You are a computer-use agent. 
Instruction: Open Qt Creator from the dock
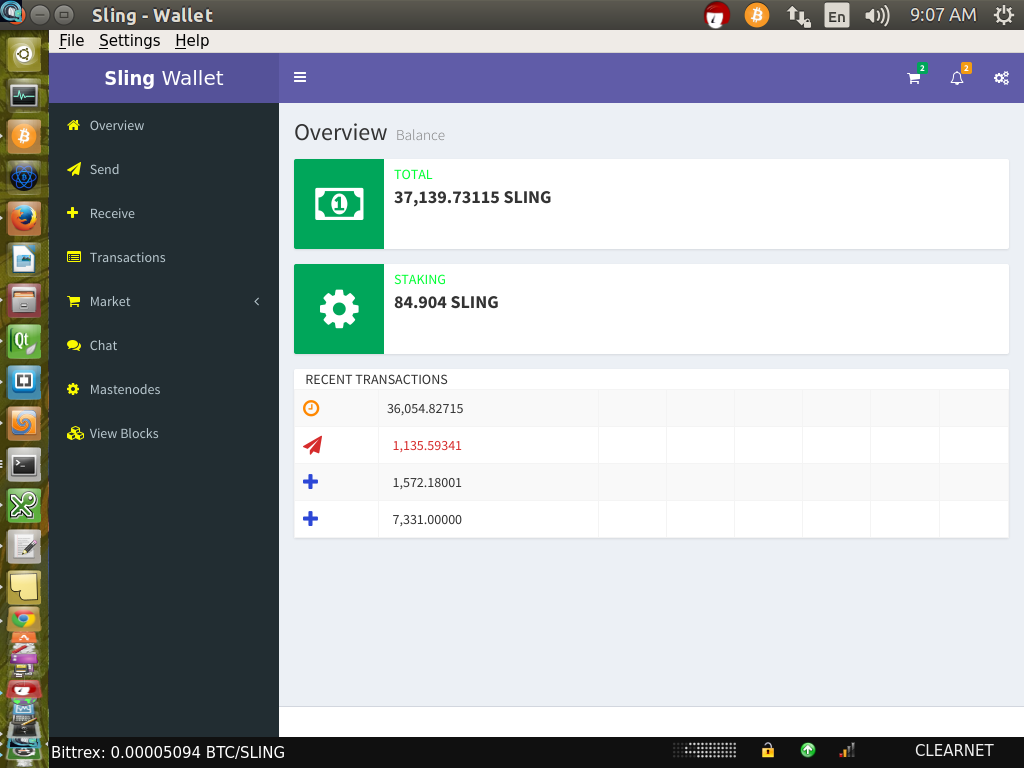pos(24,342)
